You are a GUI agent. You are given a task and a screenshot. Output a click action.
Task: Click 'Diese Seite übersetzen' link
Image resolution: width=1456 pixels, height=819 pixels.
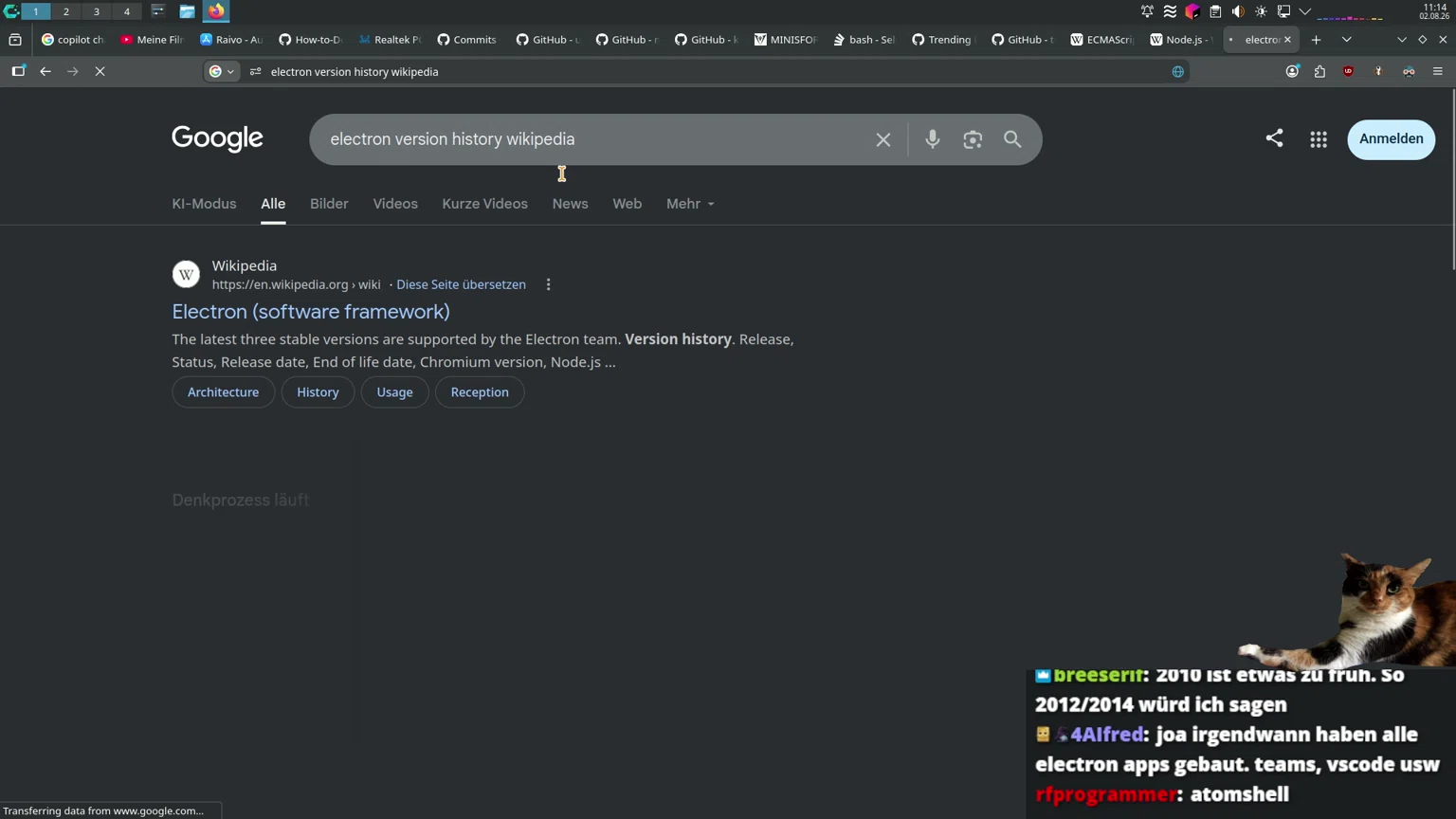click(461, 284)
